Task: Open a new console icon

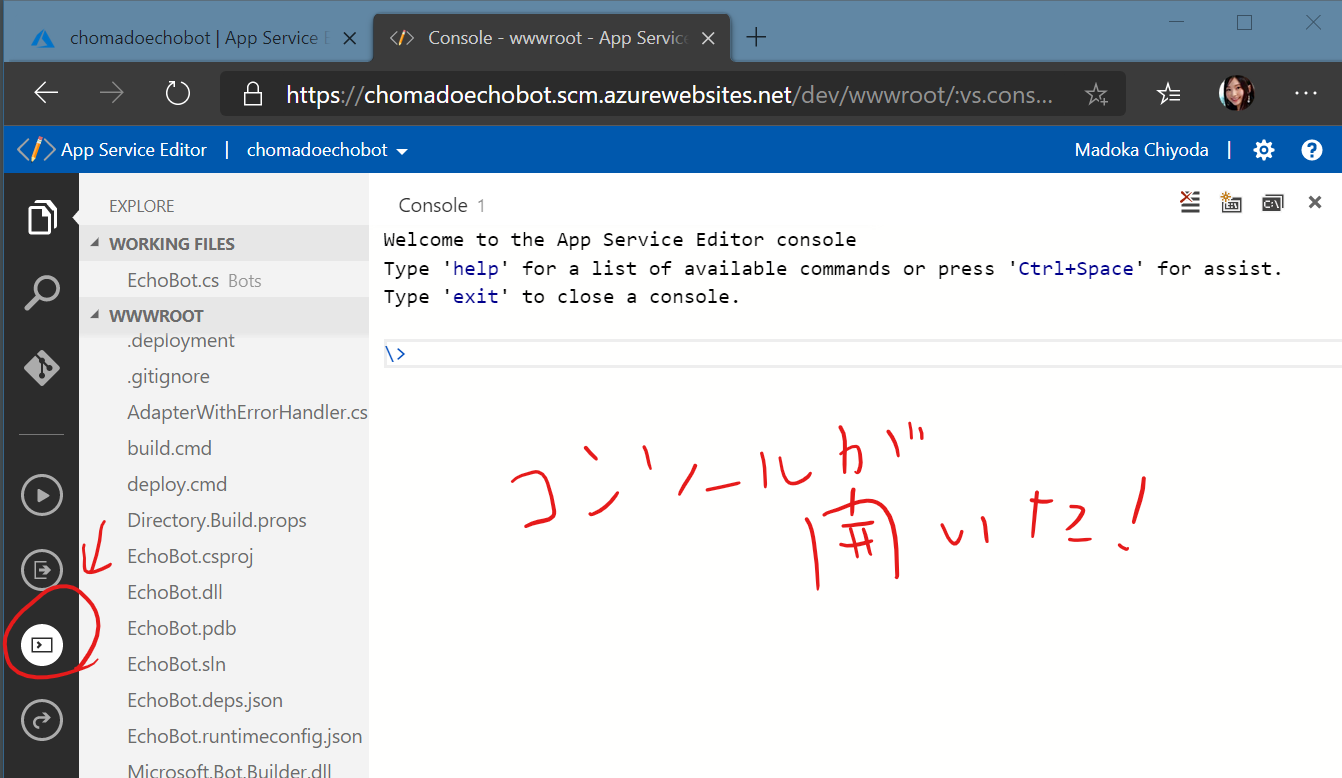Action: click(1231, 203)
